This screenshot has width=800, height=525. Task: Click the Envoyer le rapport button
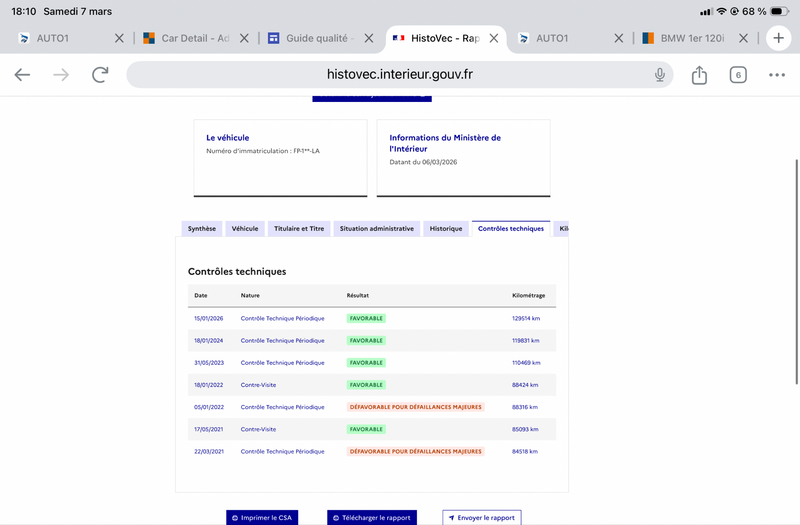click(482, 518)
